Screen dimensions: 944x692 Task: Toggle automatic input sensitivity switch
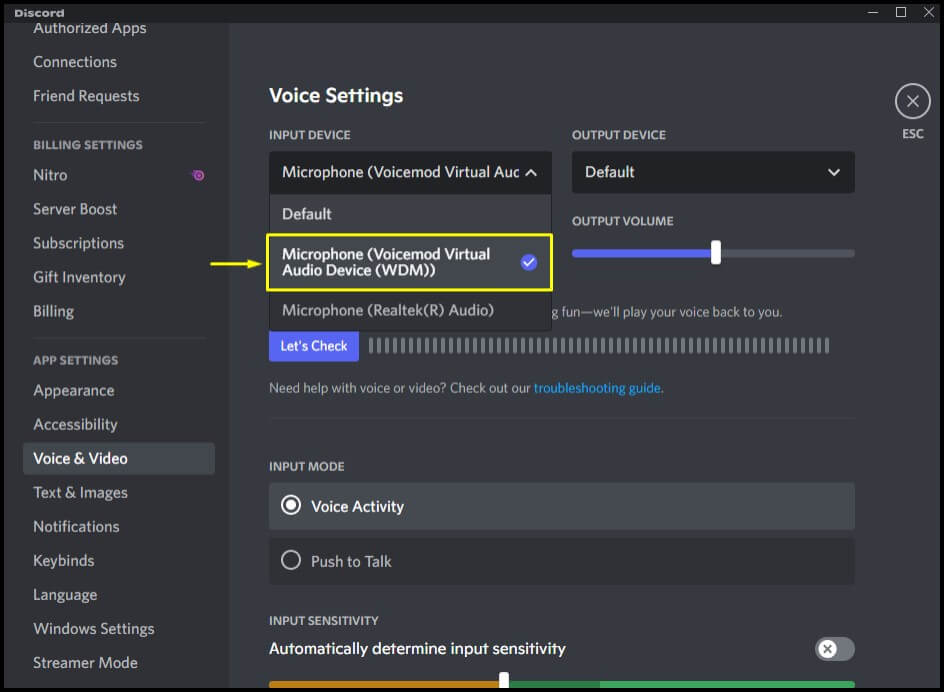(x=834, y=649)
